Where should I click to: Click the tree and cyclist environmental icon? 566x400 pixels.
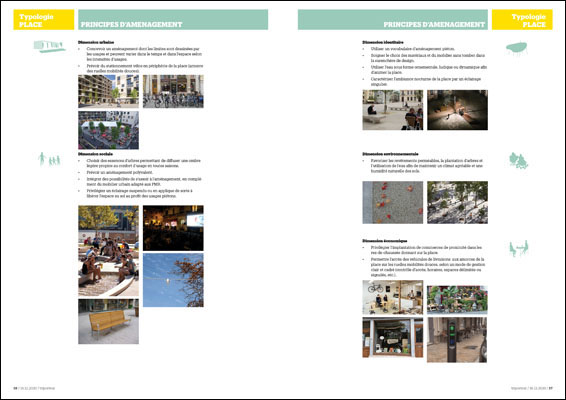[x=518, y=161]
